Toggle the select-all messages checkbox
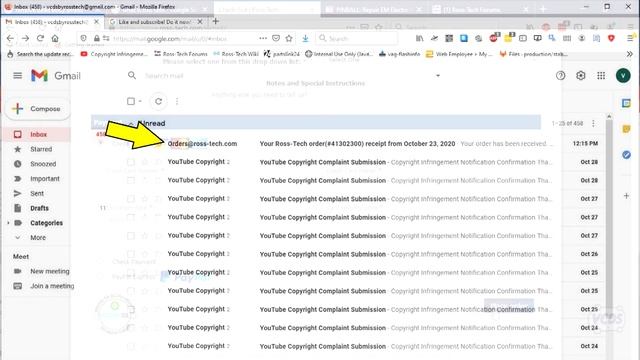640x360 pixels. [131, 101]
